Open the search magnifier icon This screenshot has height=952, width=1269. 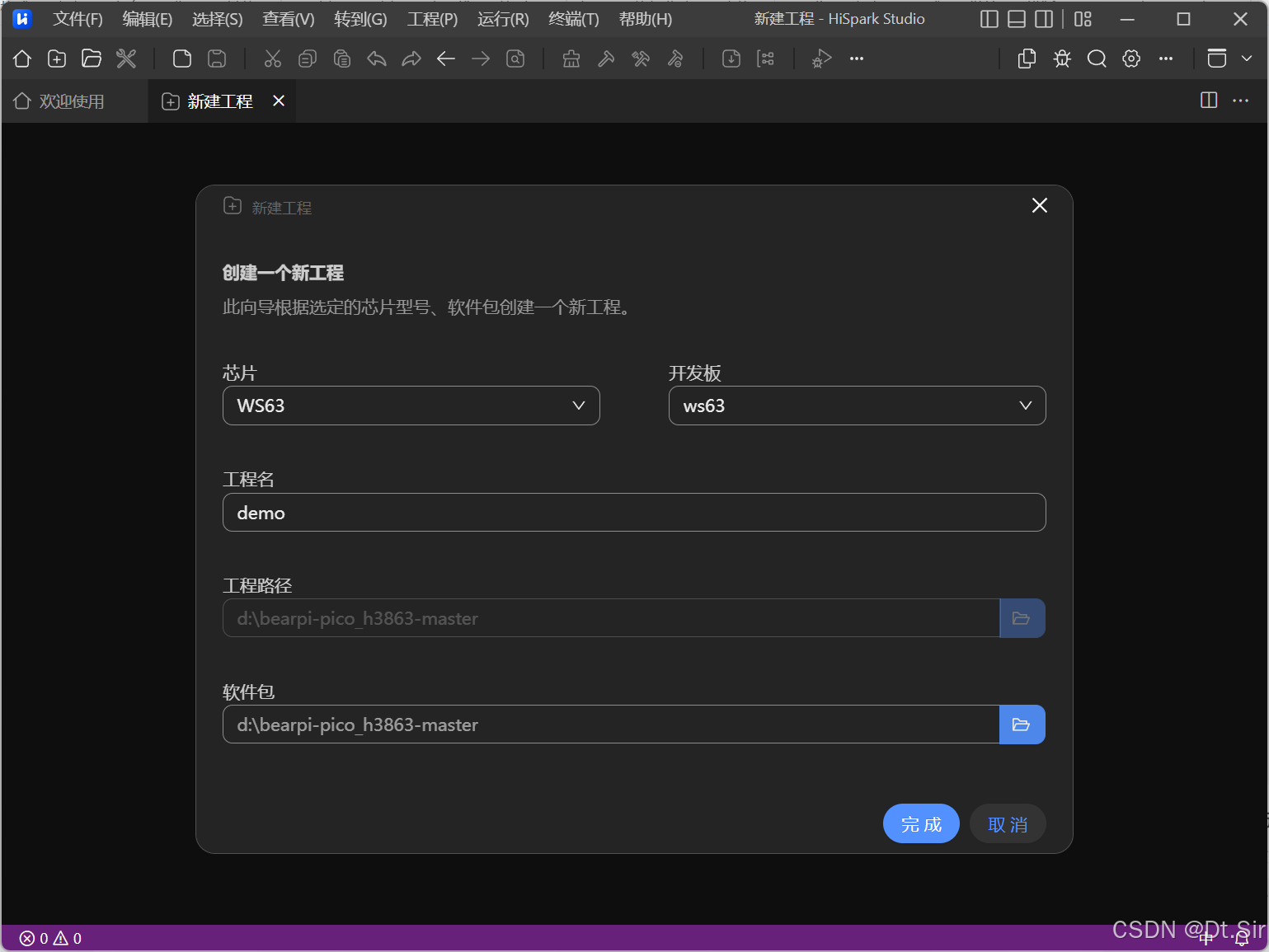pos(1097,59)
